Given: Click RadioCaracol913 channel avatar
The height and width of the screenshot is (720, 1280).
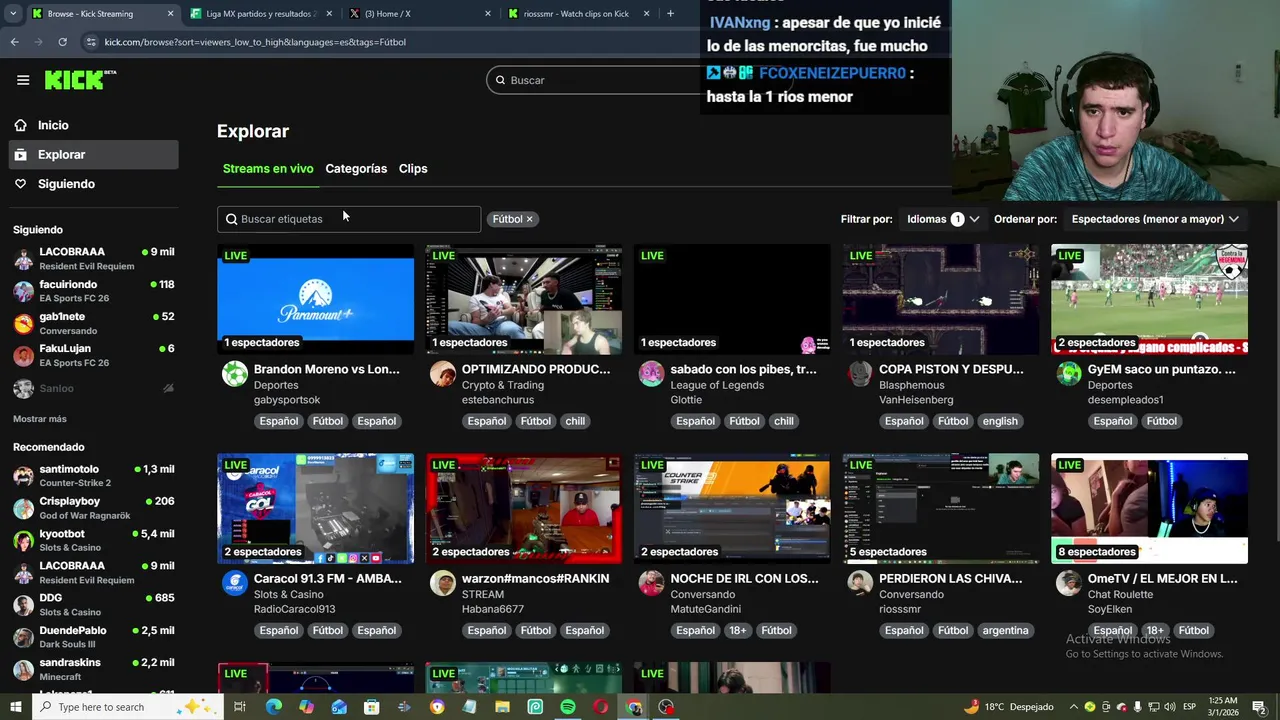Looking at the screenshot, I should [x=235, y=583].
